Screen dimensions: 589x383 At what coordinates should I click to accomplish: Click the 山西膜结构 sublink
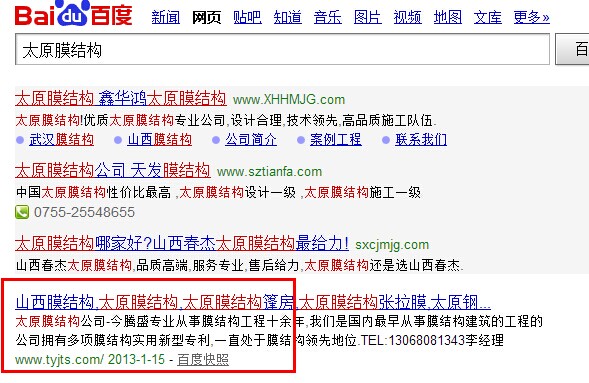click(x=160, y=140)
